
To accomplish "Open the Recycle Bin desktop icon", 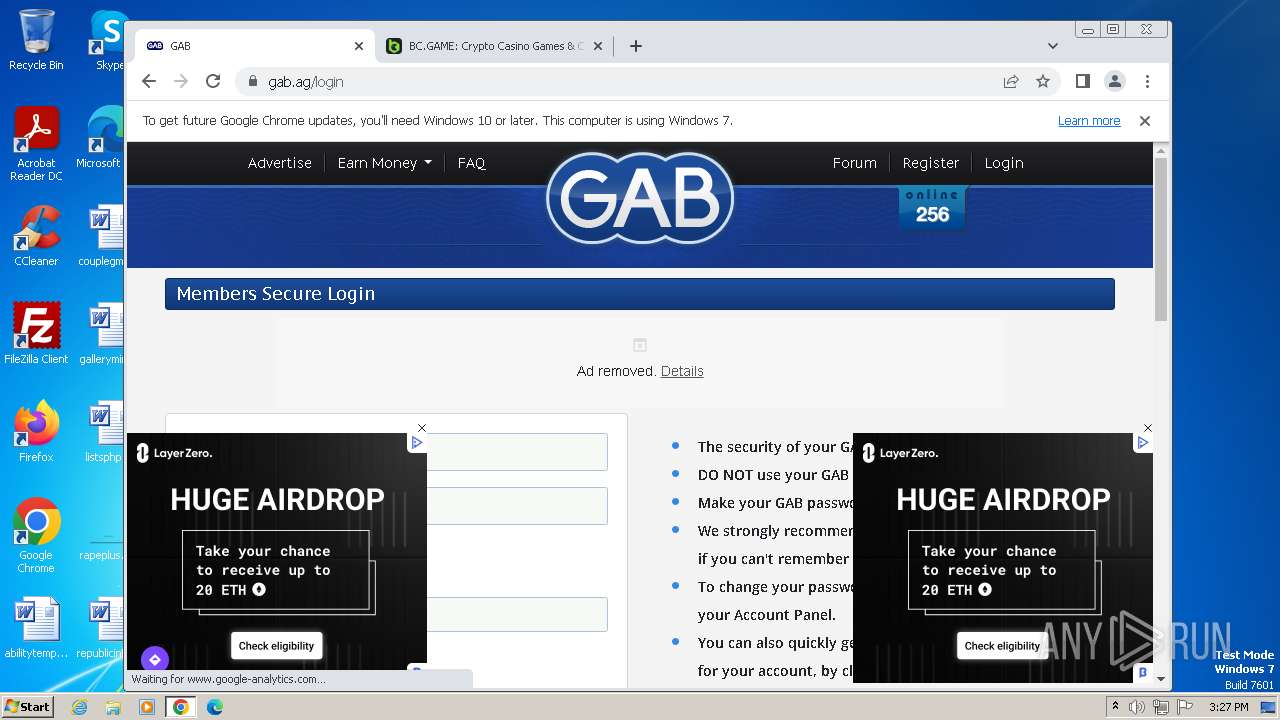I will (x=36, y=40).
